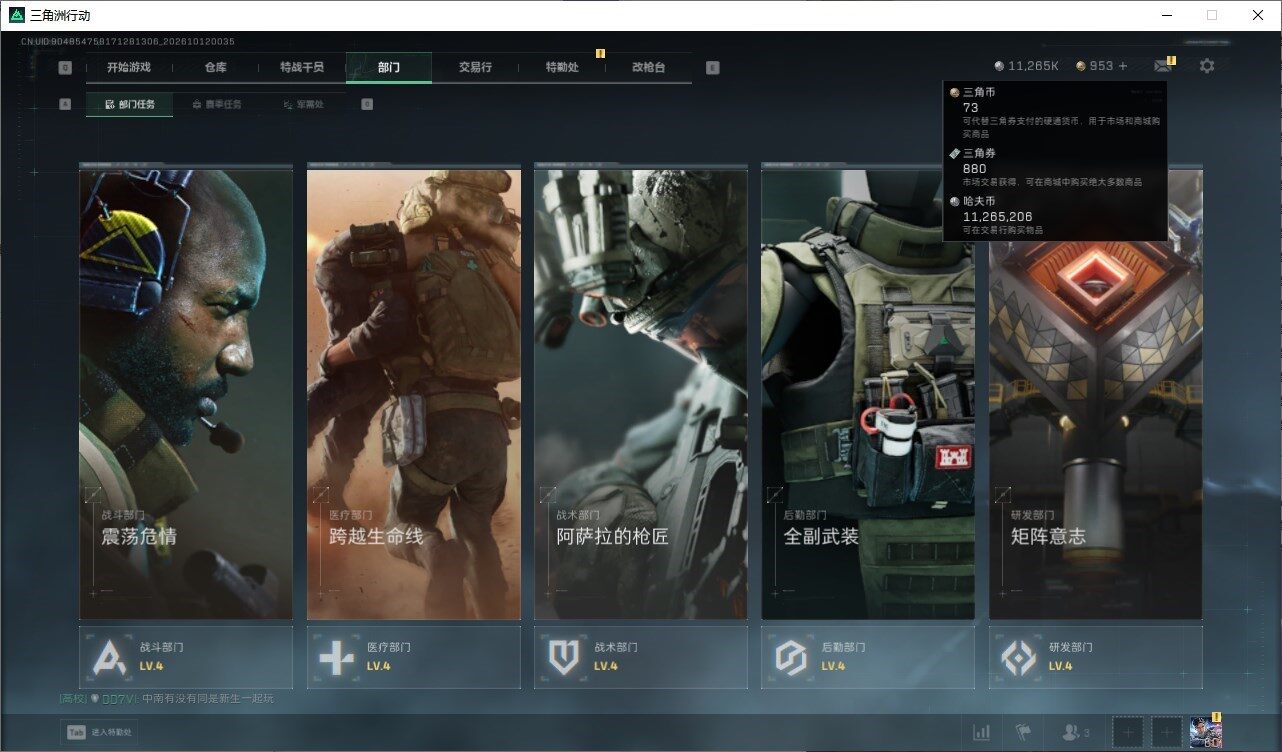Switch to the 开始游戏 tab
The width and height of the screenshot is (1282, 752).
tap(129, 68)
